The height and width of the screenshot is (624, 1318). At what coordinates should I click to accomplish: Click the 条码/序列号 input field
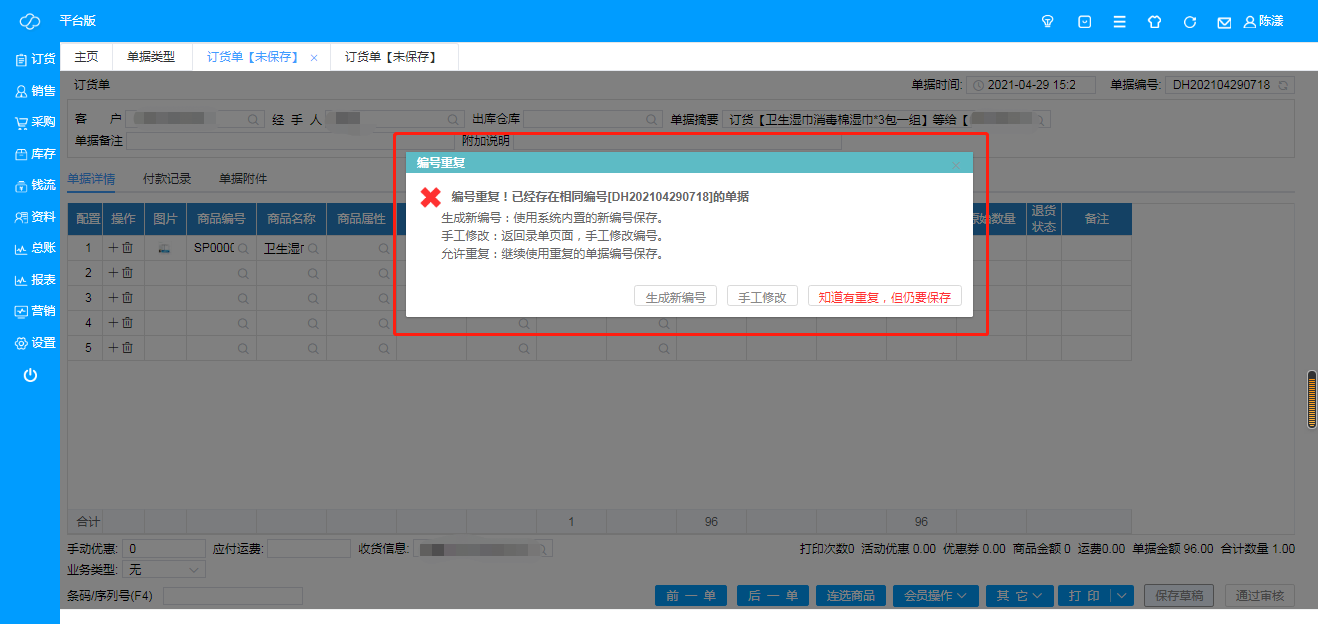click(232, 596)
